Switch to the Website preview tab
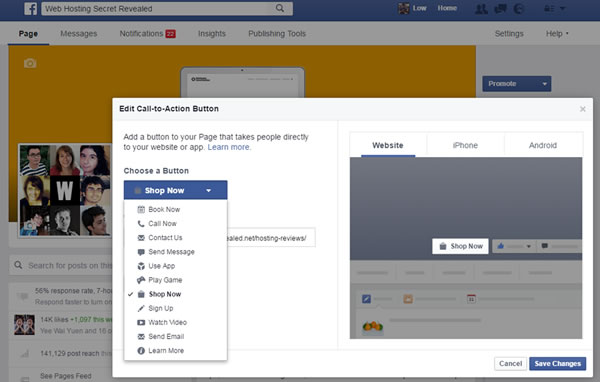The image size is (600, 382). [388, 145]
